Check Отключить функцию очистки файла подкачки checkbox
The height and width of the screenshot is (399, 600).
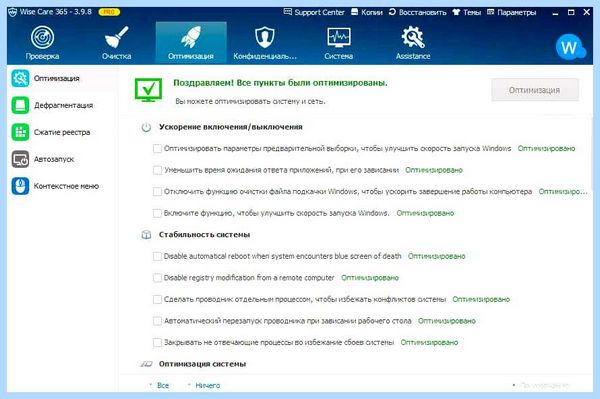point(157,191)
